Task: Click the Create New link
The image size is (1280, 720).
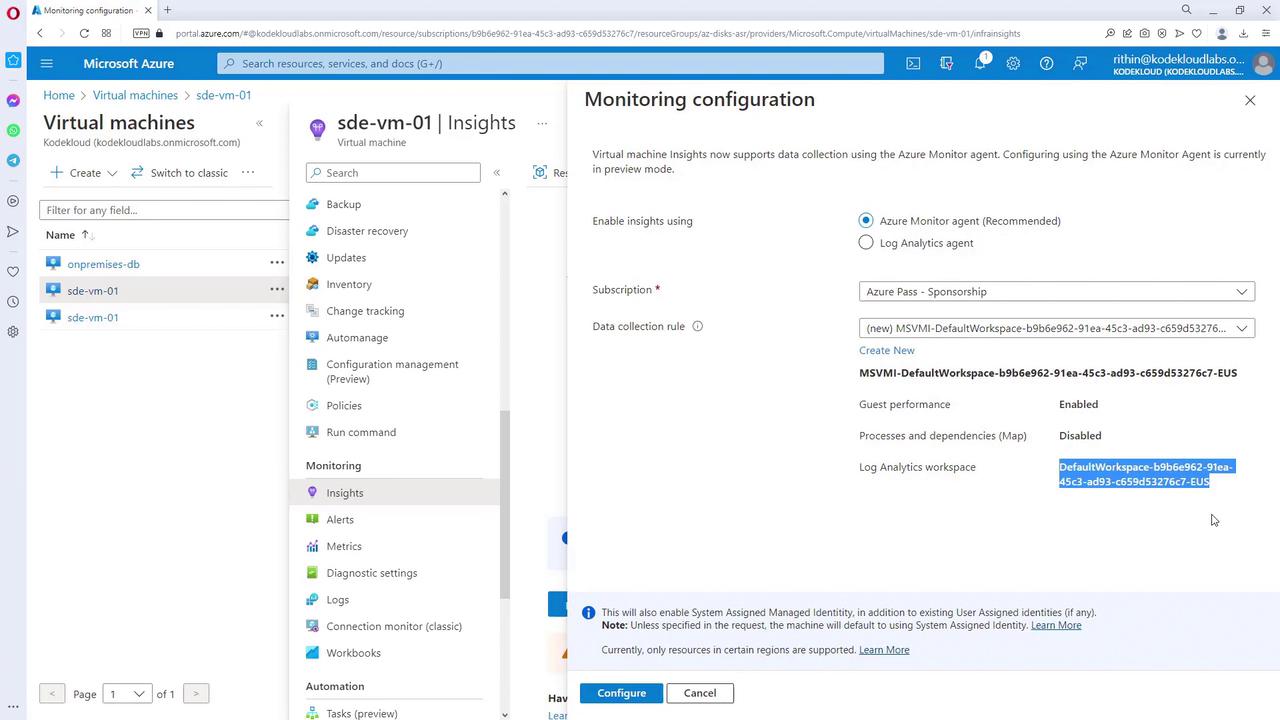Action: point(887,350)
